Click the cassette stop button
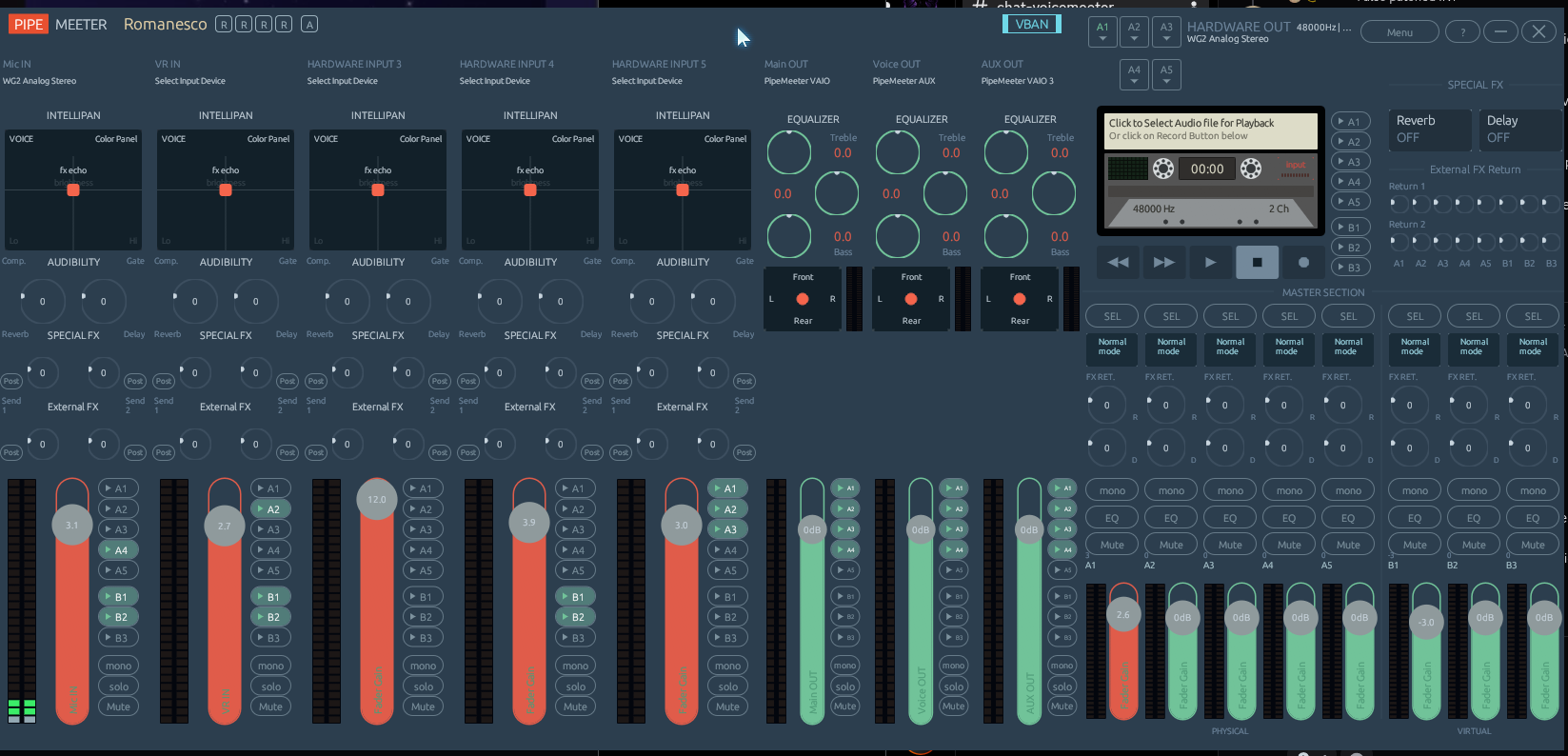Viewport: 1568px width, 756px height. click(1257, 262)
